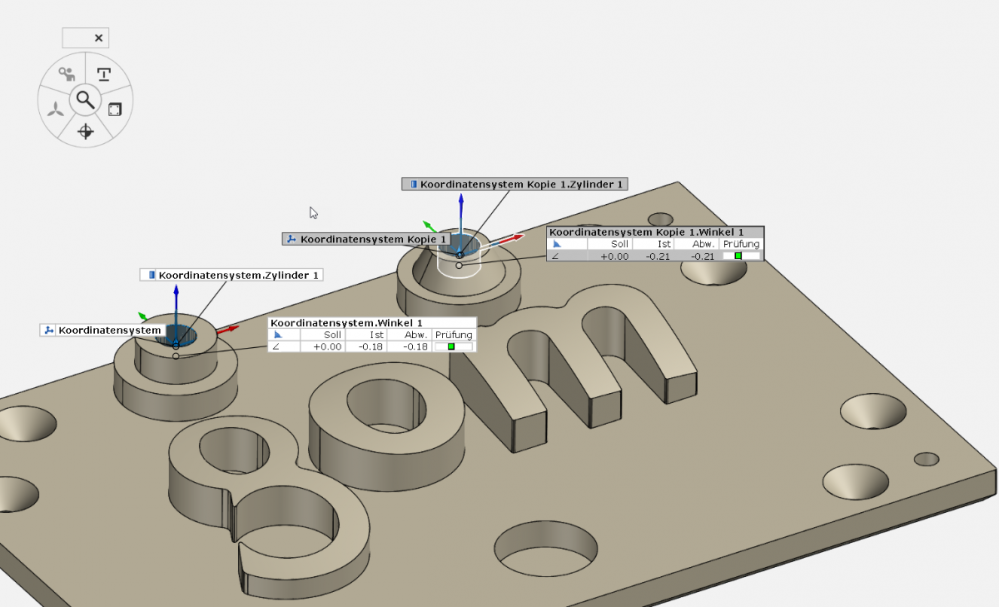Image resolution: width=999 pixels, height=607 pixels.
Task: Click the fit-to-view frame icon in radial menu
Action: (115, 108)
